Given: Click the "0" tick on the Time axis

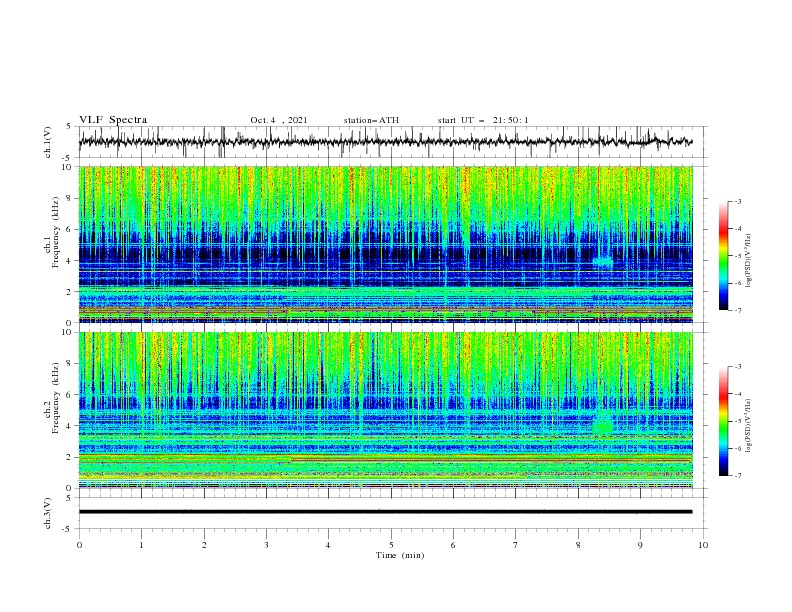Looking at the screenshot, I should point(79,545).
